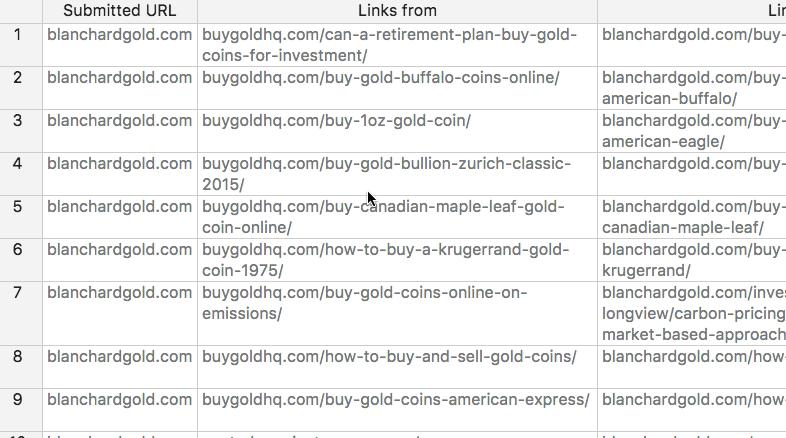Select the Submitted URL column header
786x438 pixels.
[120, 11]
